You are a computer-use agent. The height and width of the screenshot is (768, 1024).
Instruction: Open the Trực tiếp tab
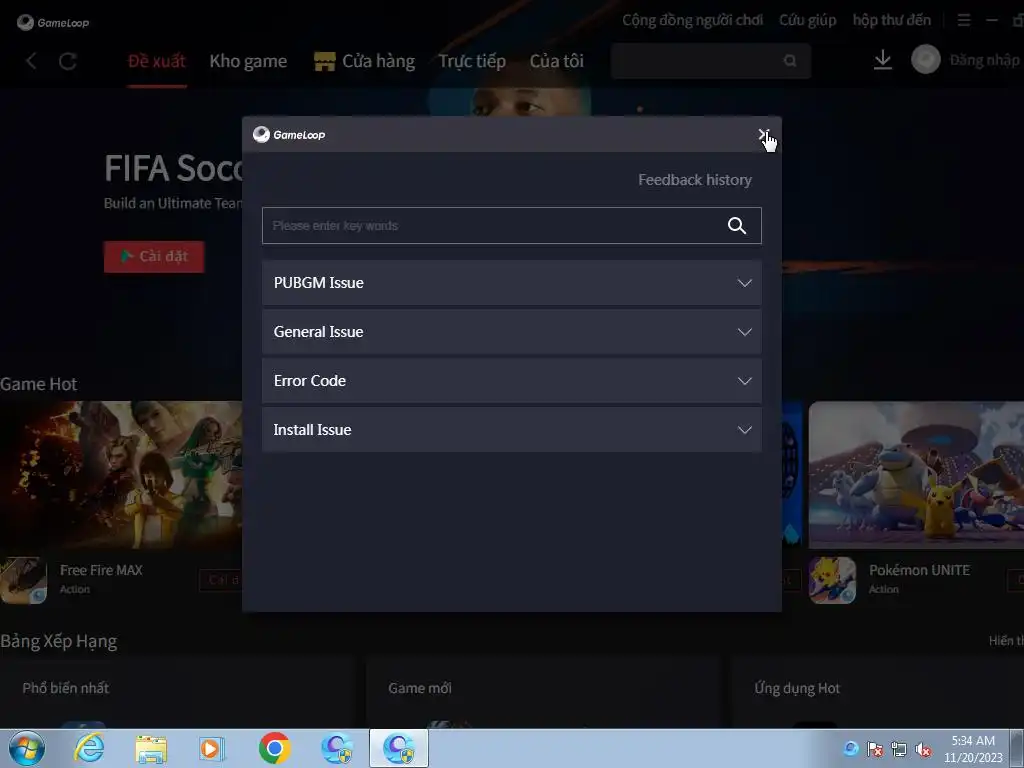click(x=472, y=61)
